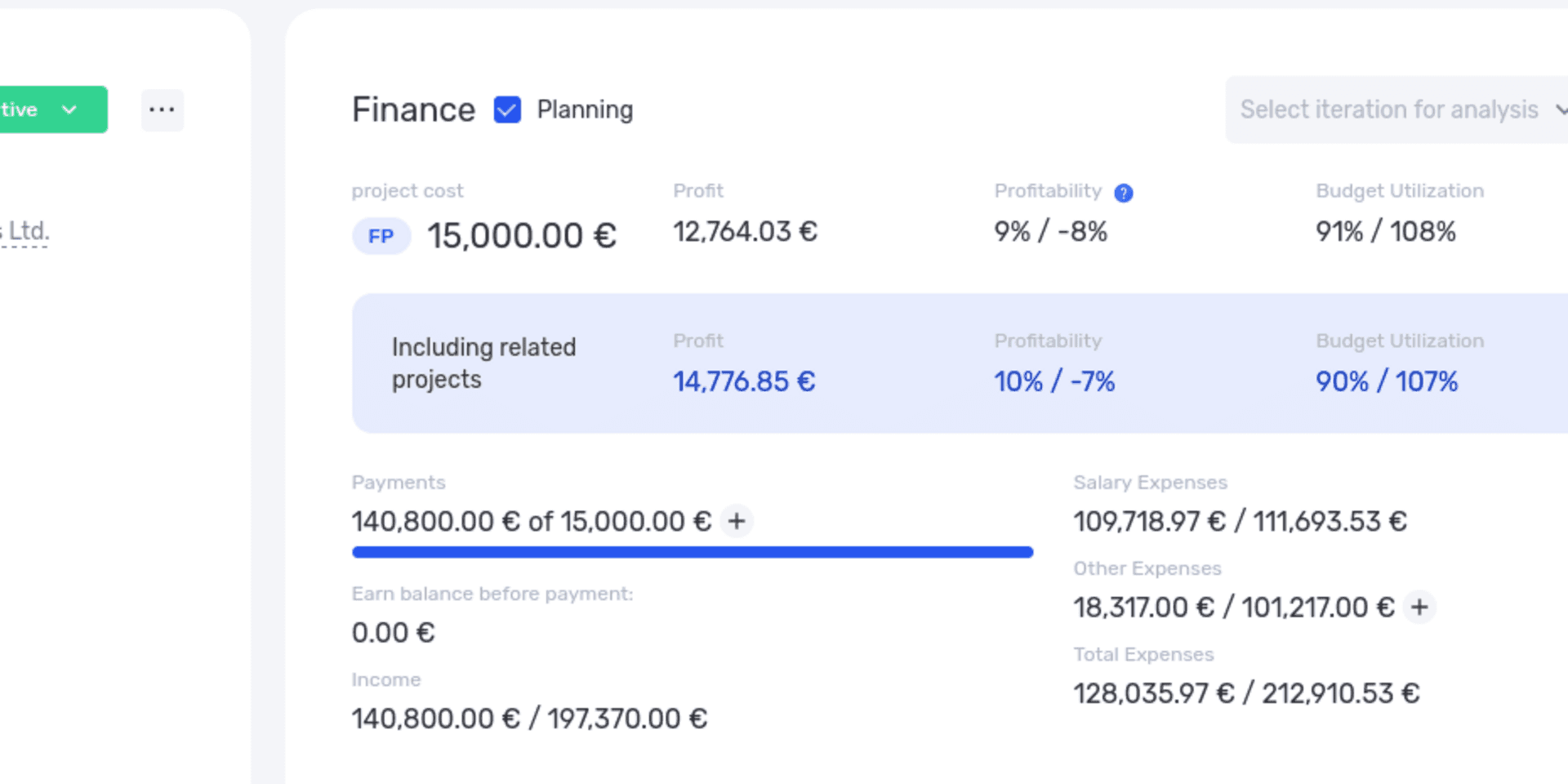Click Payments amount 140,800.00 € of 15,000.00 €

(532, 521)
